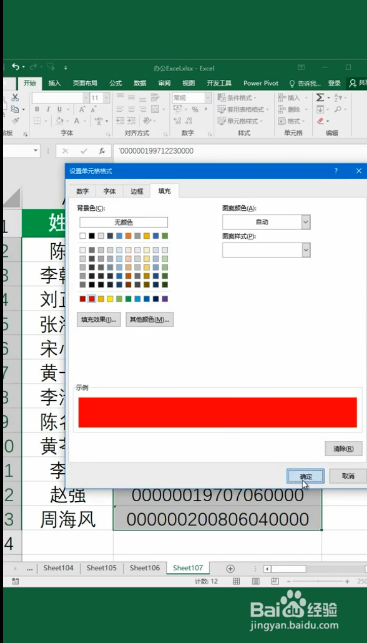
Task: Switch to the 公式 ribbon tab
Action: click(116, 83)
